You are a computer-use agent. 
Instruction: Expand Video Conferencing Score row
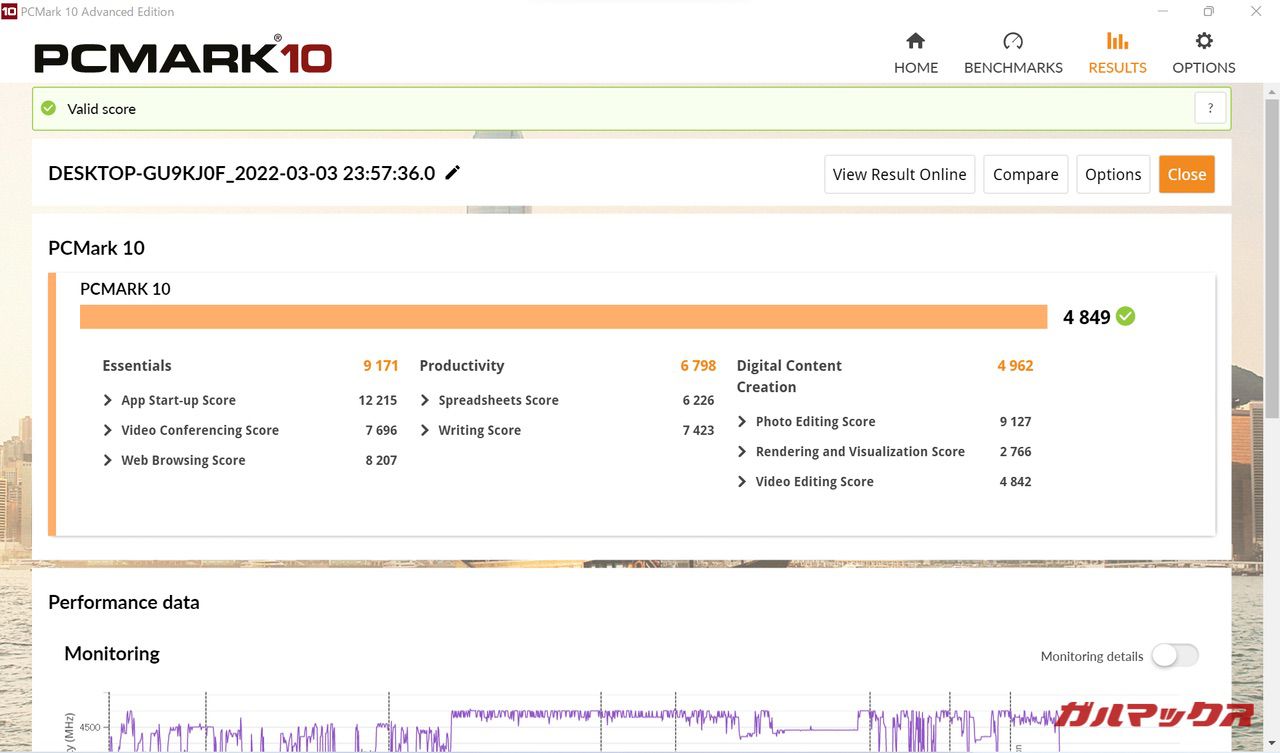(108, 430)
